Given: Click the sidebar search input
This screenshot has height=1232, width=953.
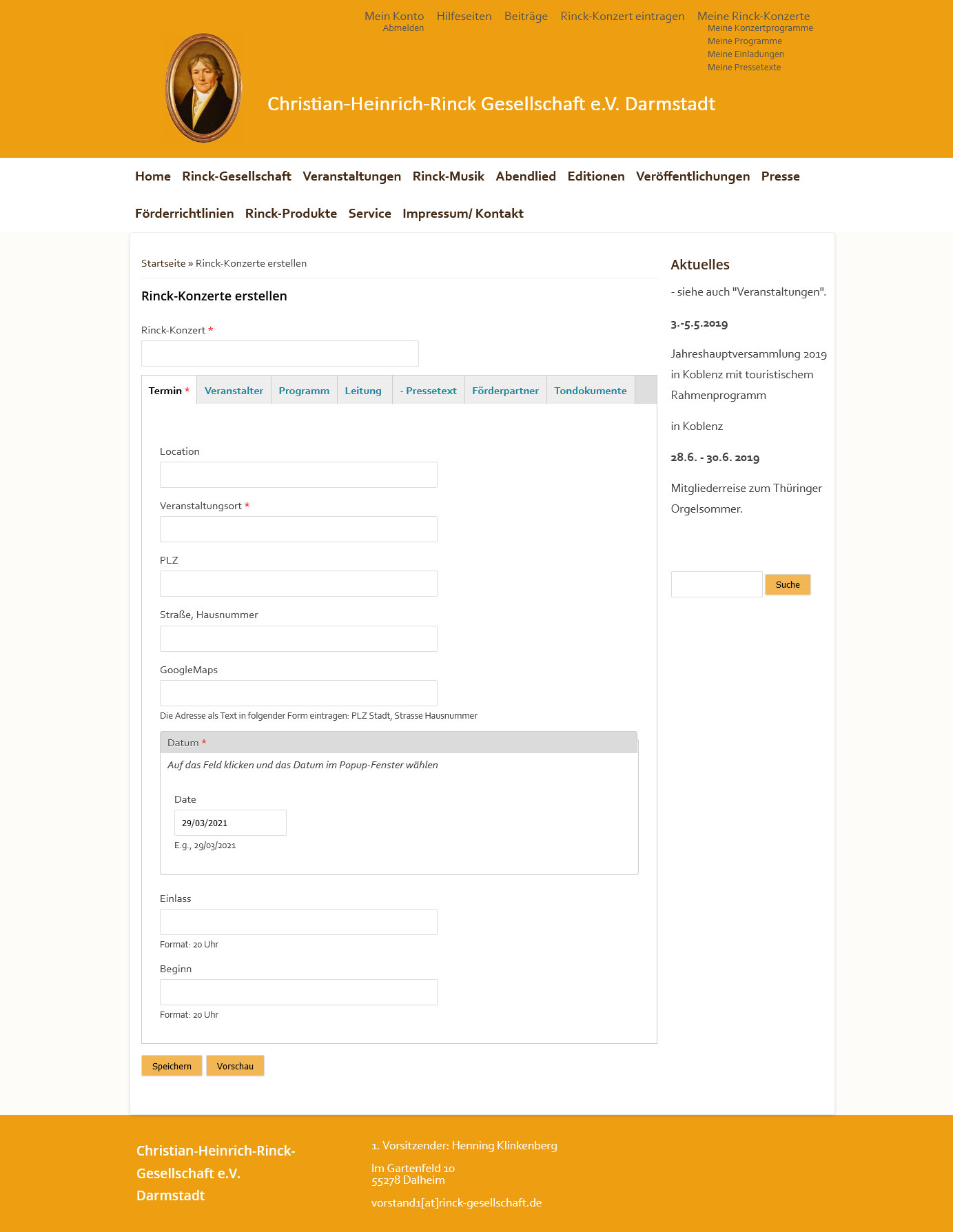Looking at the screenshot, I should tap(717, 584).
